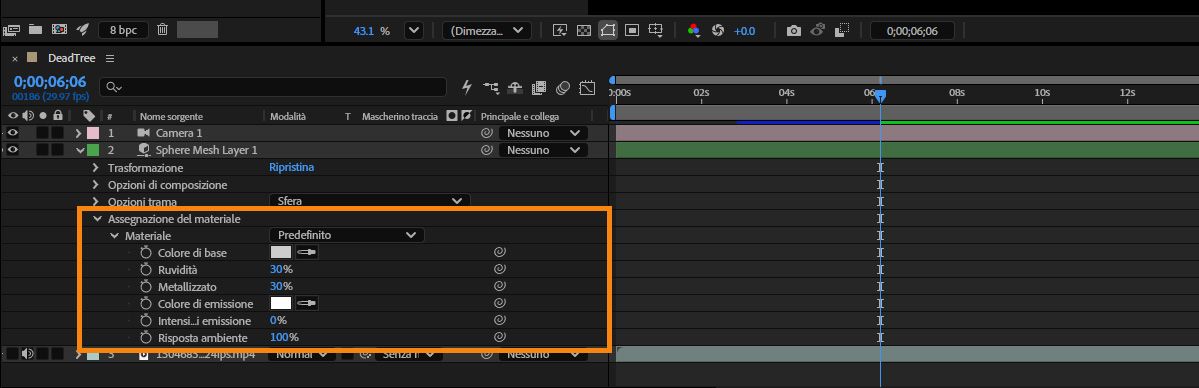Take a snapshot with camera icon
Screen dimensions: 1199x388
click(794, 31)
